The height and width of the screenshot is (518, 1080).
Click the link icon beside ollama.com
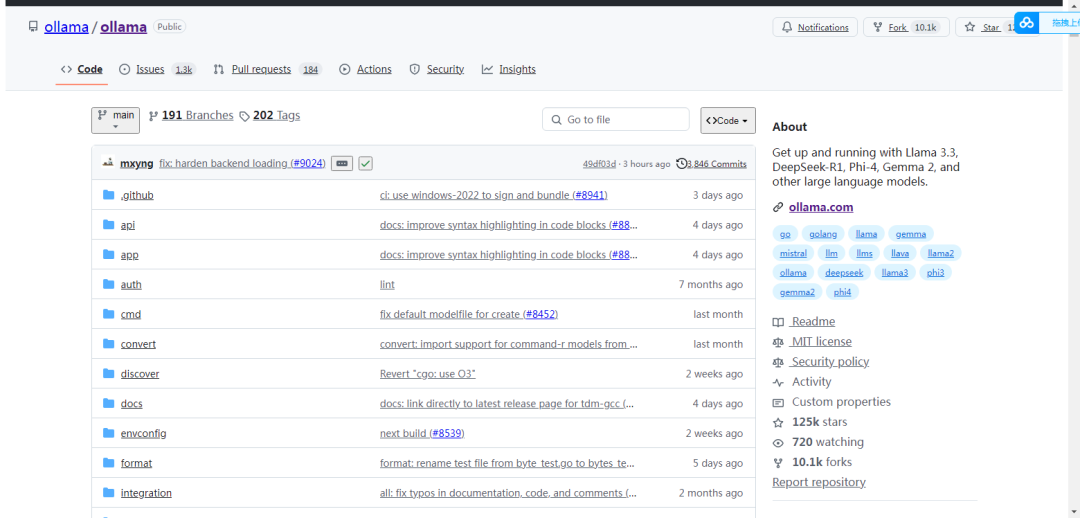click(778, 207)
